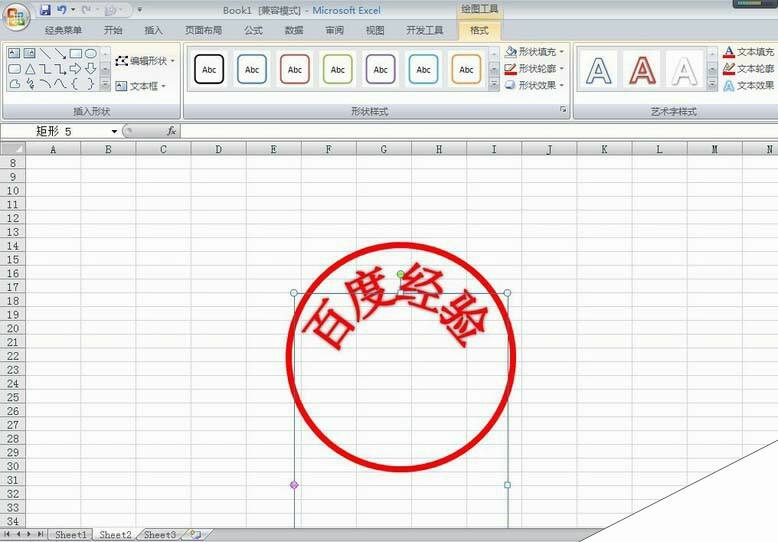Insert a new worksheet tab
The image size is (778, 542).
195,535
